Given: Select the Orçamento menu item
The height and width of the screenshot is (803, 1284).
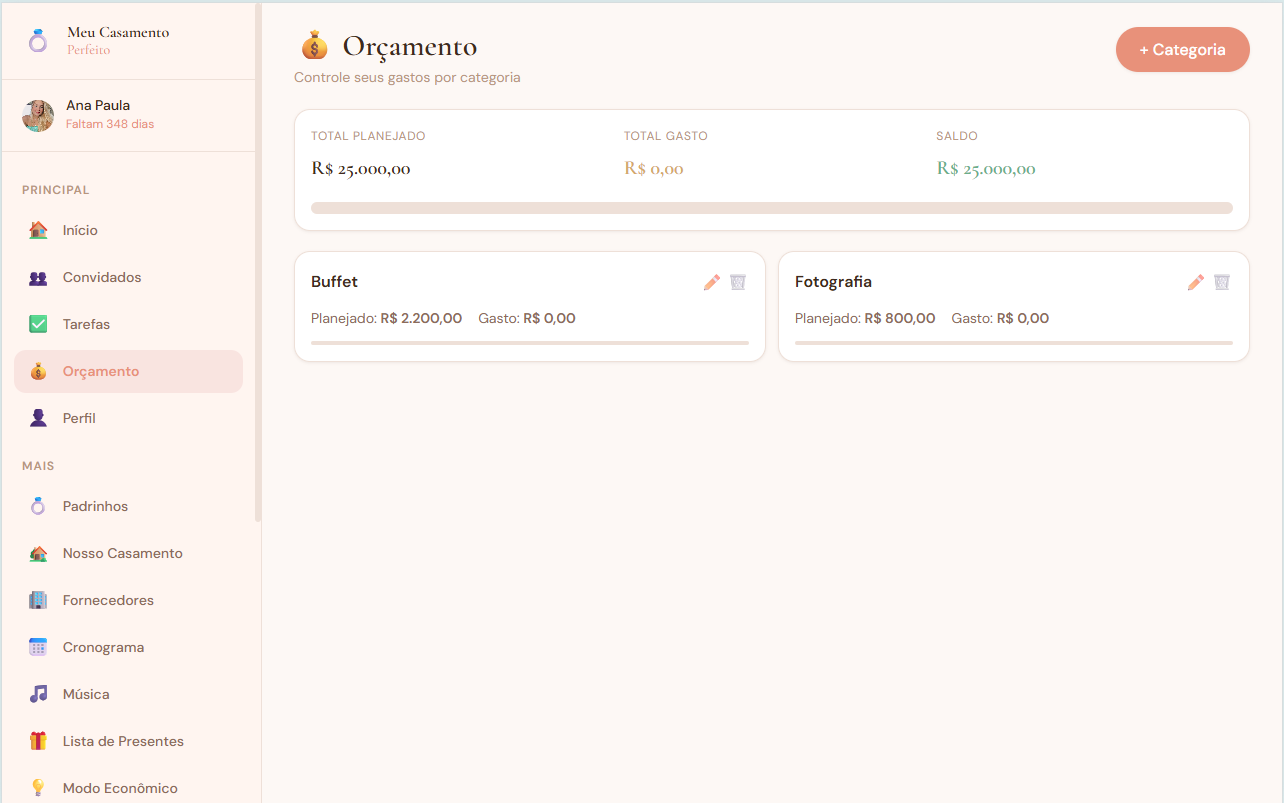Looking at the screenshot, I should (x=128, y=371).
